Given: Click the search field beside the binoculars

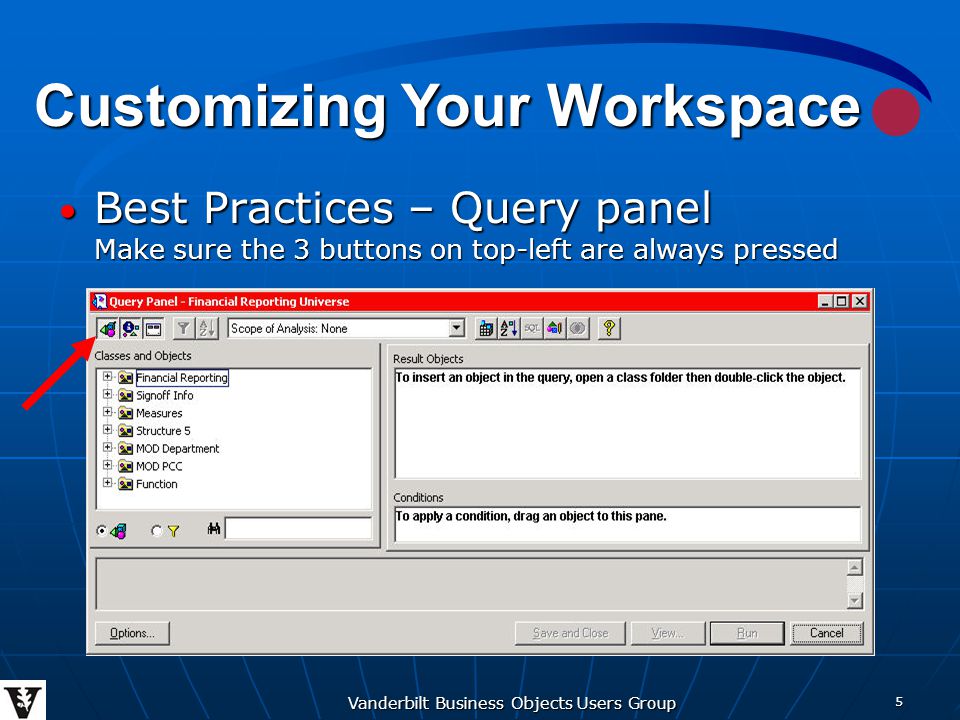Looking at the screenshot, I should [298, 528].
